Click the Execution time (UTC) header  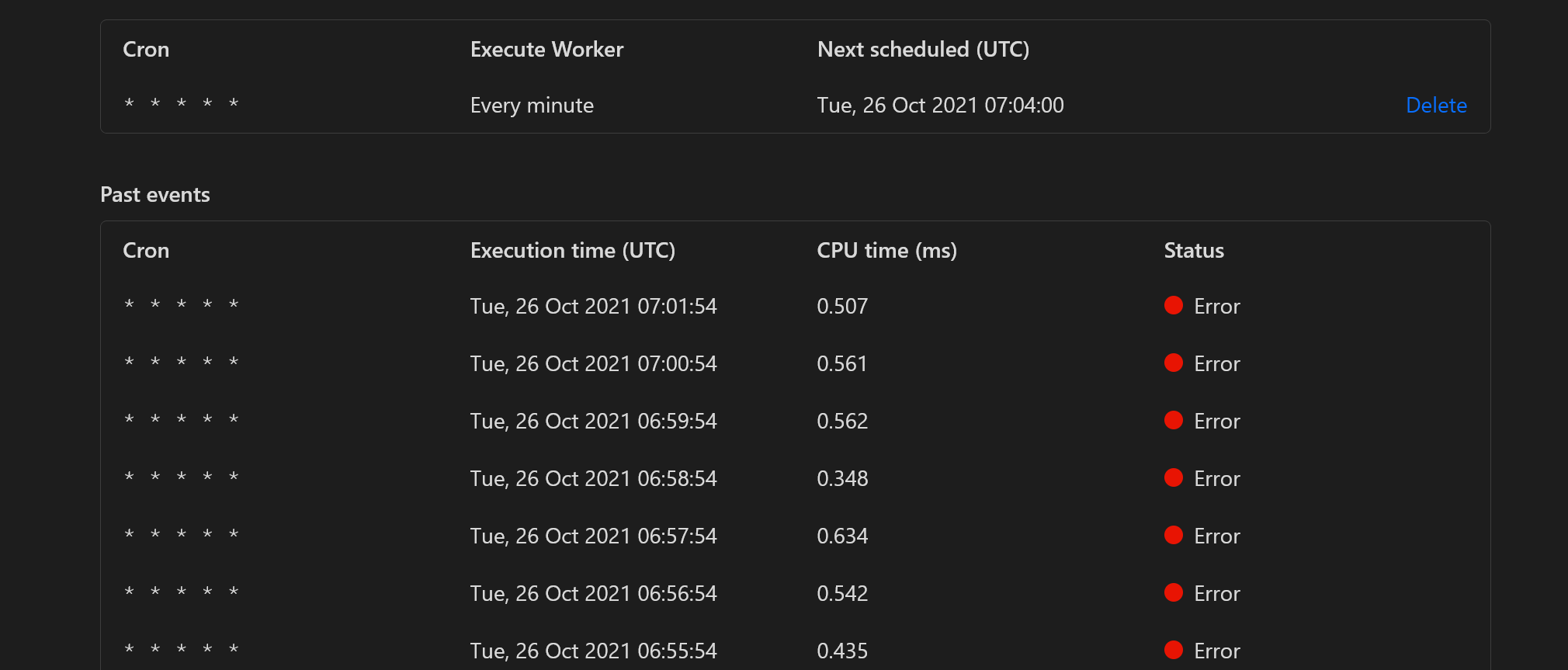coord(573,250)
